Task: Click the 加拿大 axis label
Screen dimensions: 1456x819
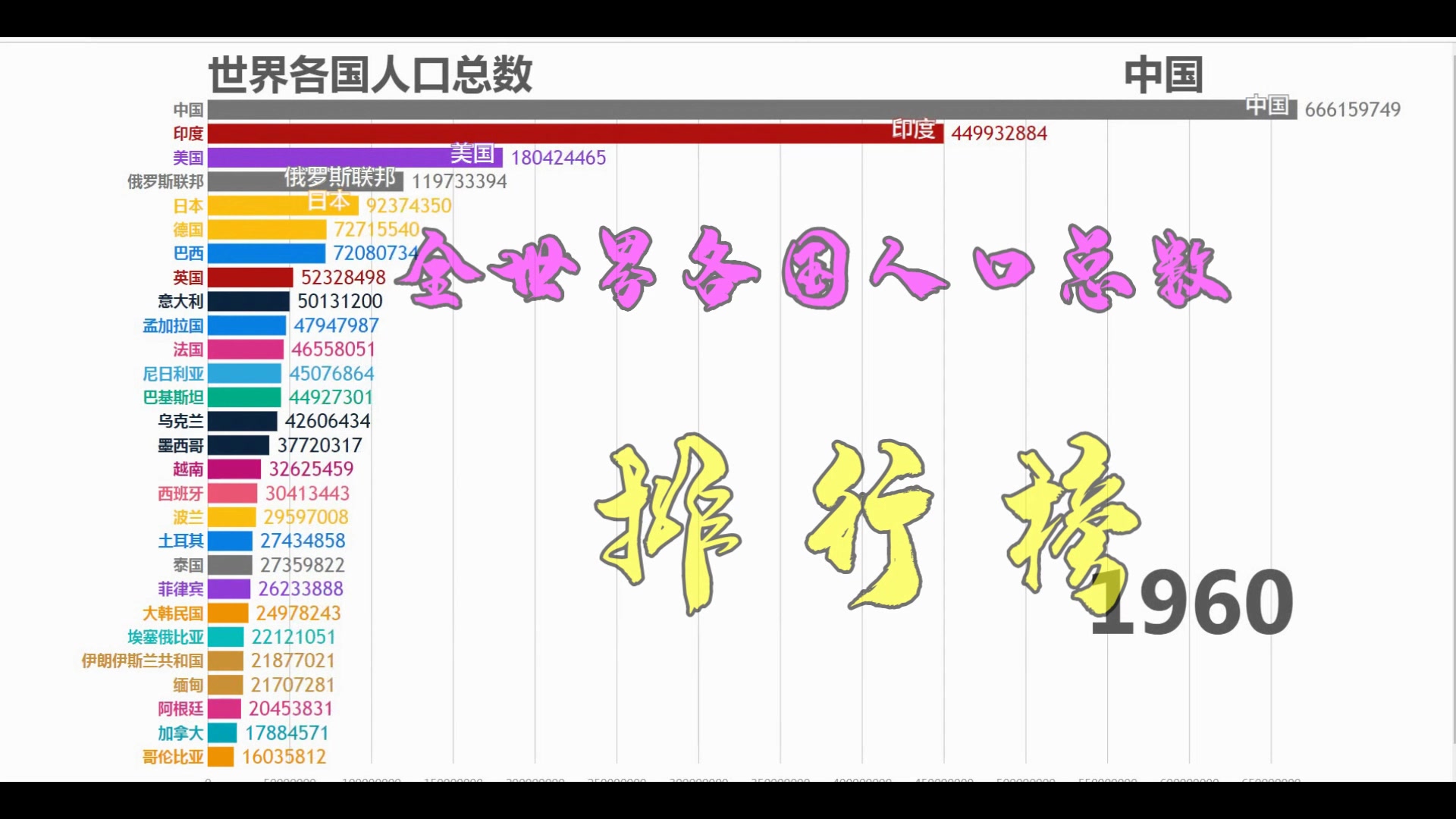Action: 180,733
